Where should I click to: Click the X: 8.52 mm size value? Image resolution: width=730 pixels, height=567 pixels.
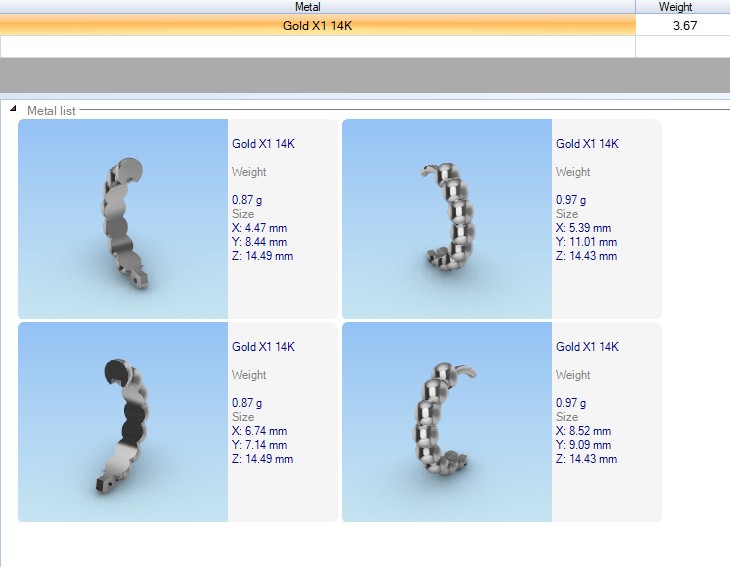[x=586, y=431]
